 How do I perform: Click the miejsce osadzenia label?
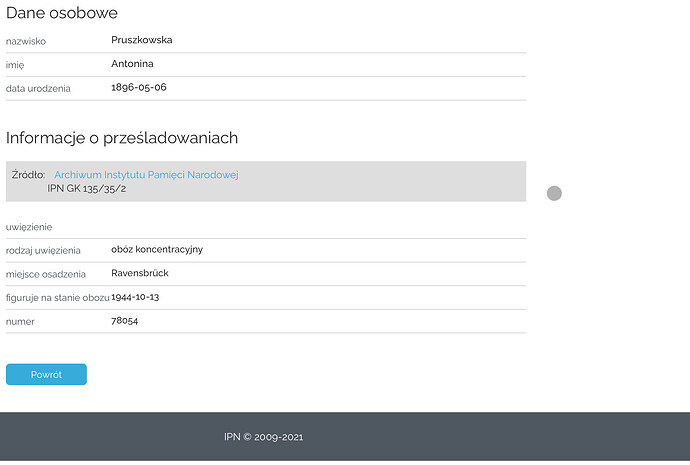point(46,274)
